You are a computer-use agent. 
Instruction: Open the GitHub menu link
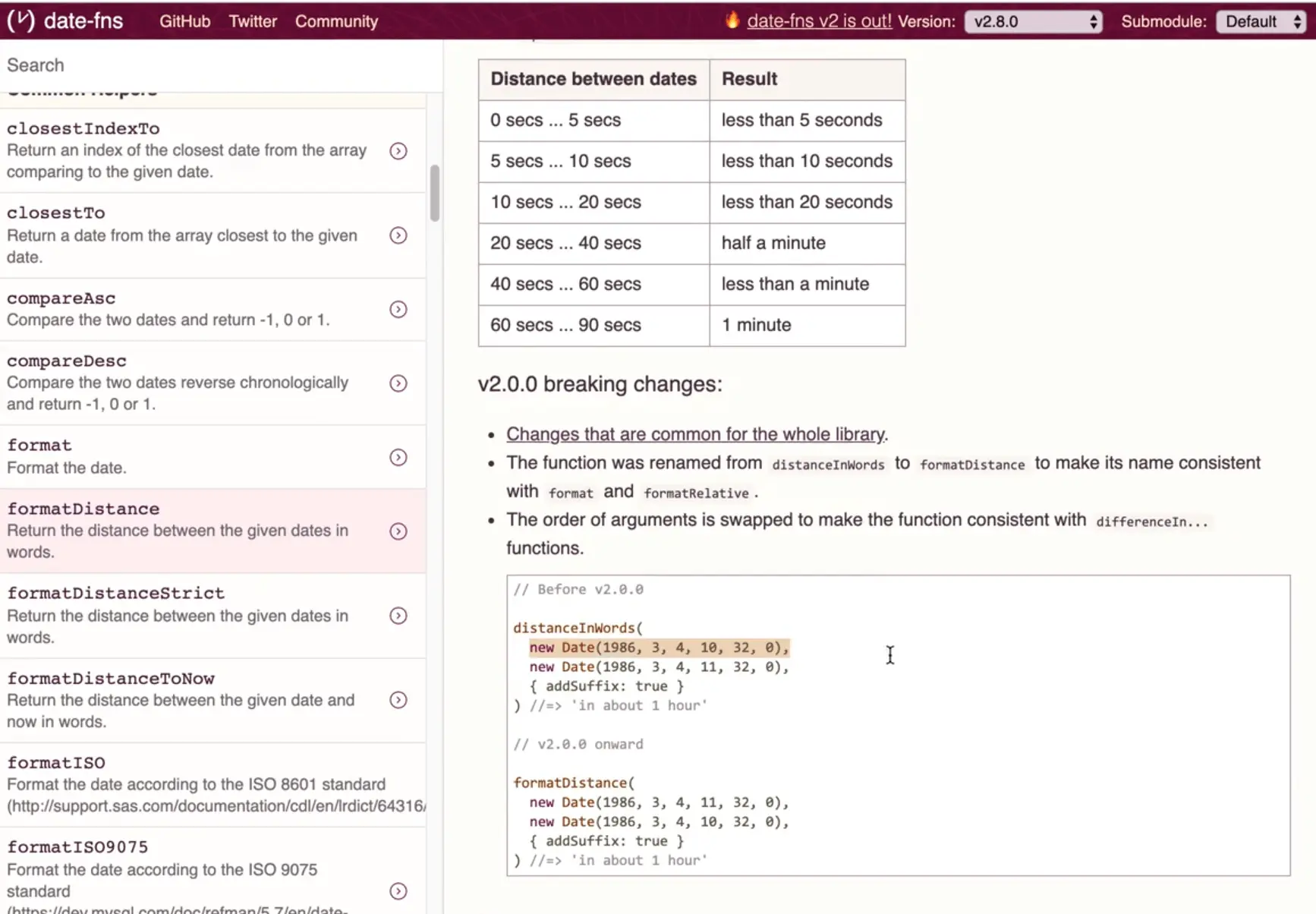tap(184, 21)
